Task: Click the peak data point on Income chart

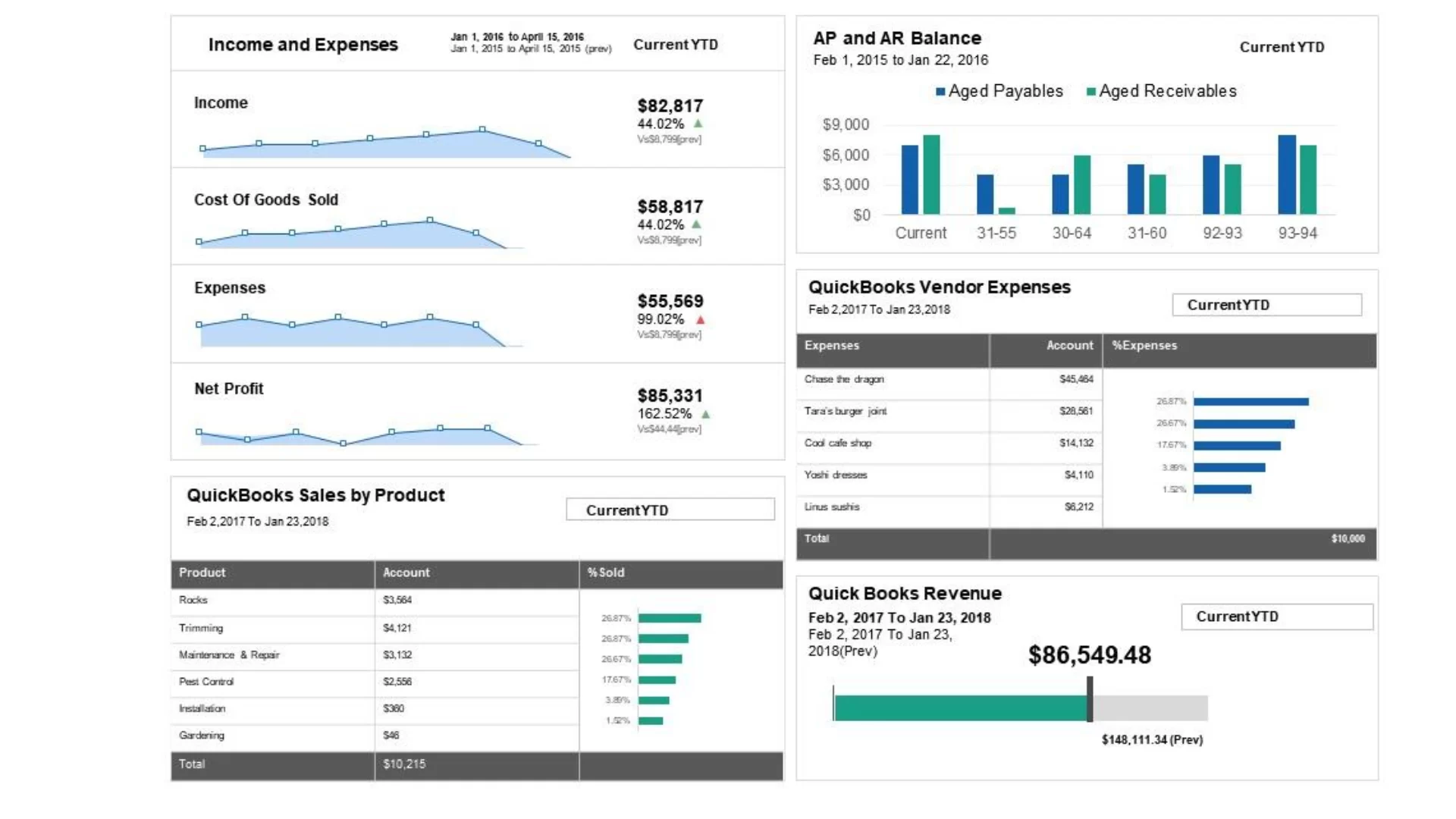Action: click(482, 130)
